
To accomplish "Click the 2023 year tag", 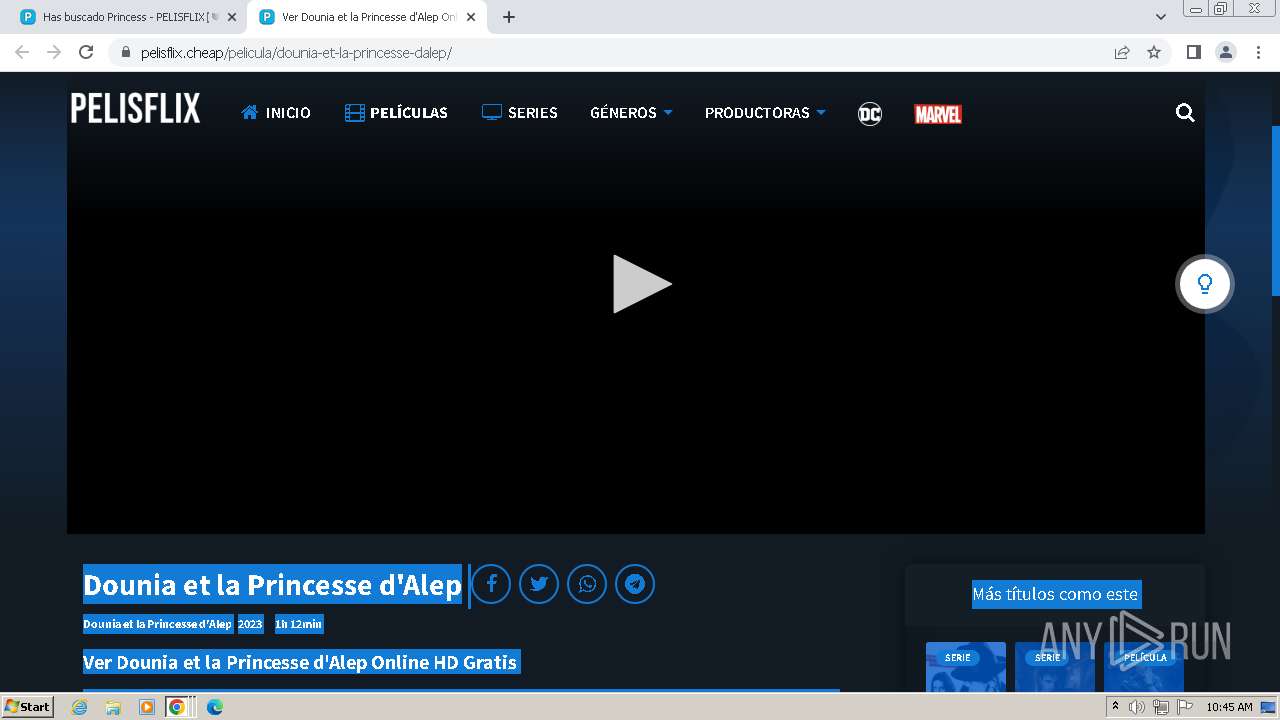I will point(250,624).
